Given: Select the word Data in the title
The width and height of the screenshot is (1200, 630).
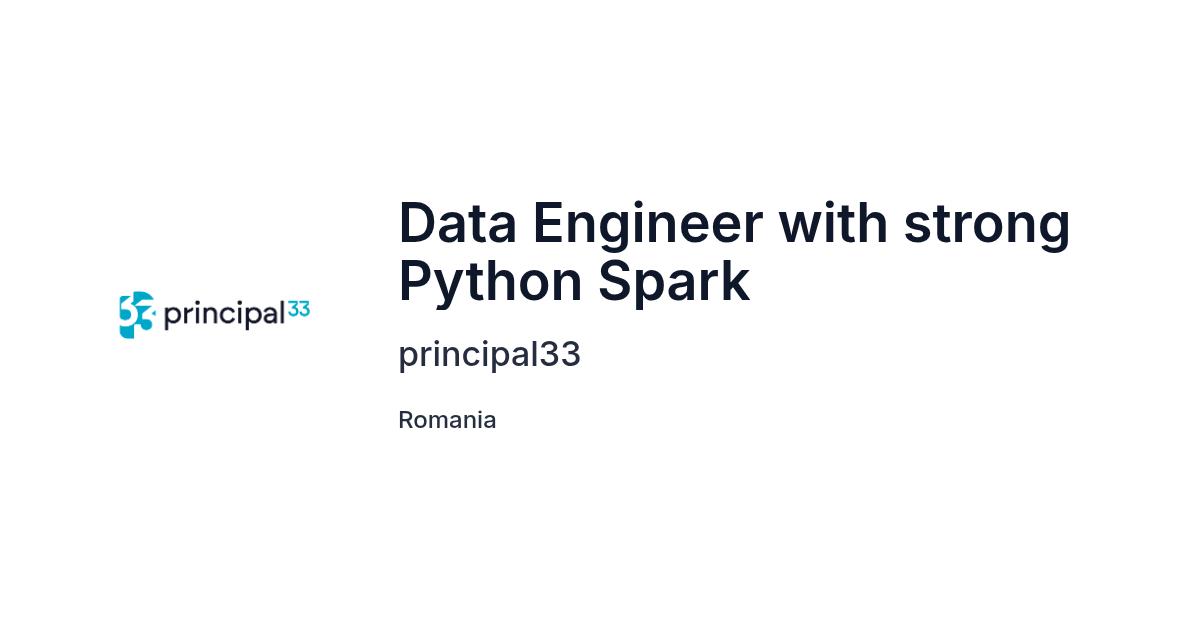Looking at the screenshot, I should 457,223.
